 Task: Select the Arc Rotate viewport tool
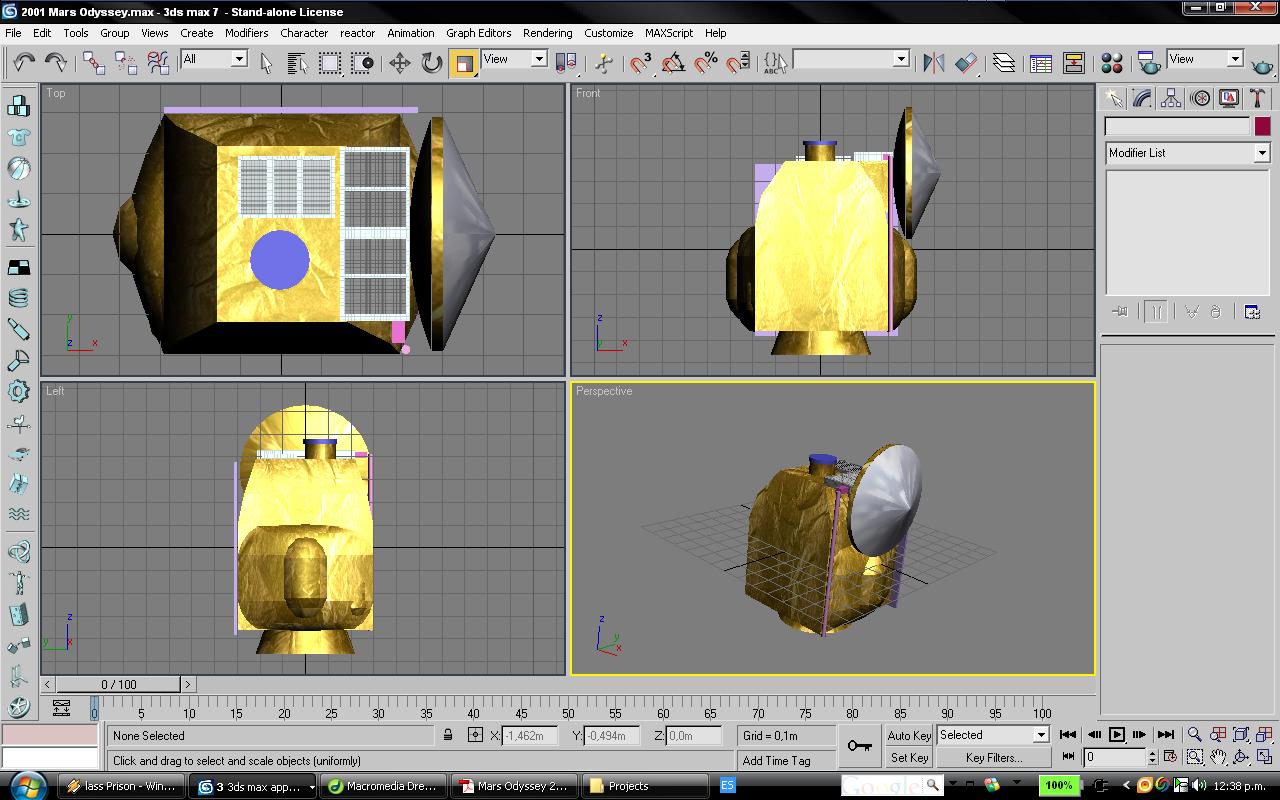pyautogui.click(x=1241, y=757)
